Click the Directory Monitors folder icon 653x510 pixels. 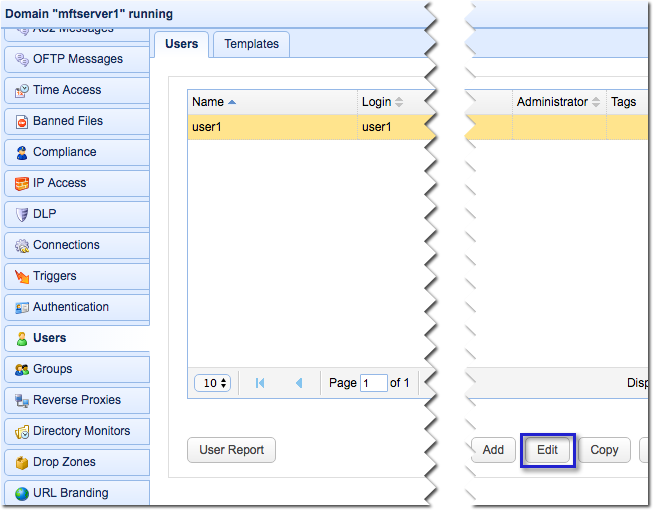coord(22,431)
